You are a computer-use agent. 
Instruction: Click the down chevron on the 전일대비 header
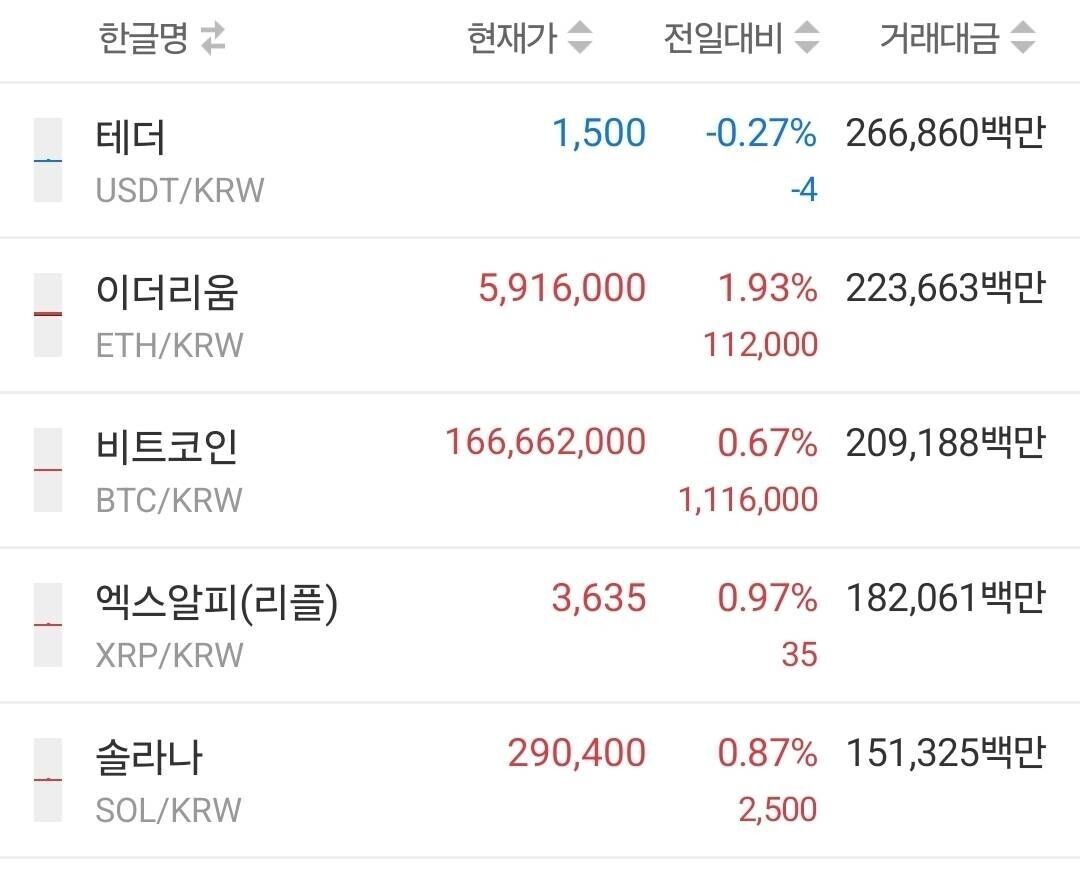(805, 46)
